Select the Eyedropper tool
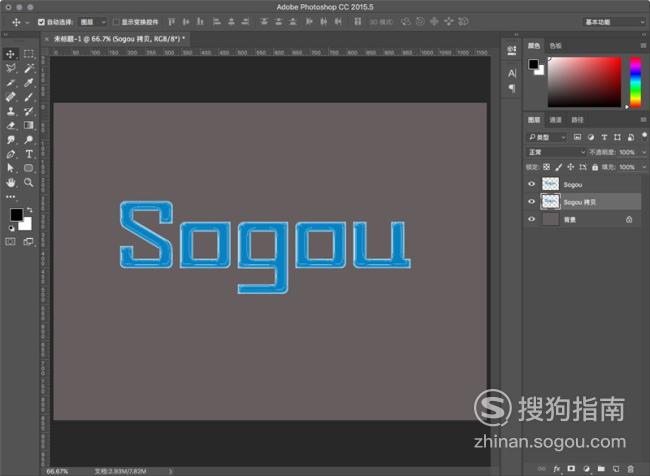This screenshot has width=650, height=476. [x=29, y=83]
